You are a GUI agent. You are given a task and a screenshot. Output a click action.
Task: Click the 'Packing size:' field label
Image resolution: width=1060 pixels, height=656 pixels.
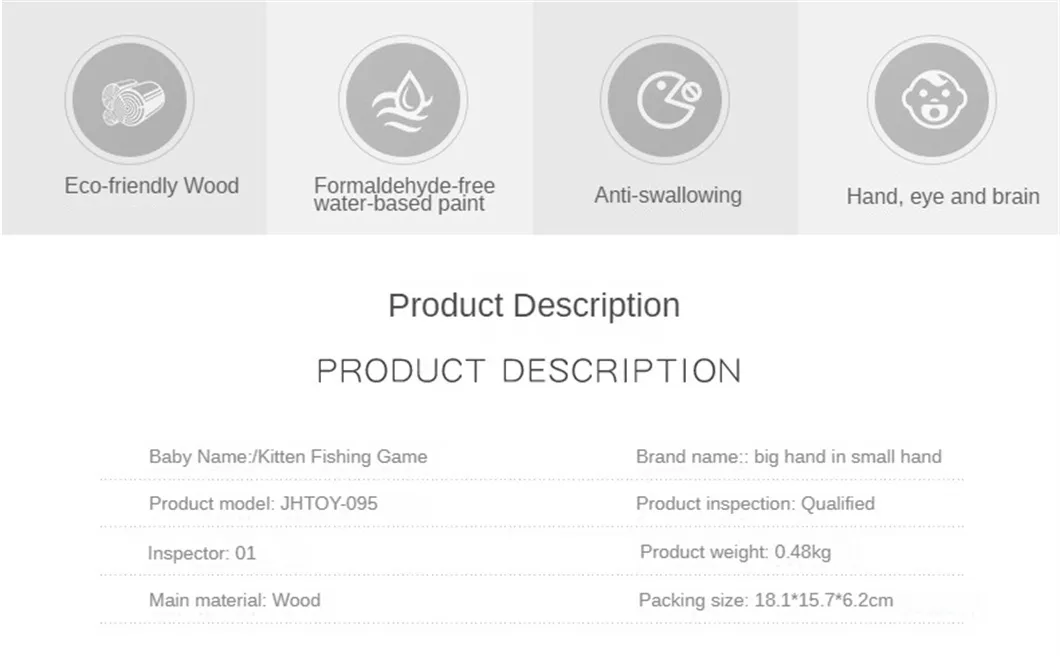[692, 601]
